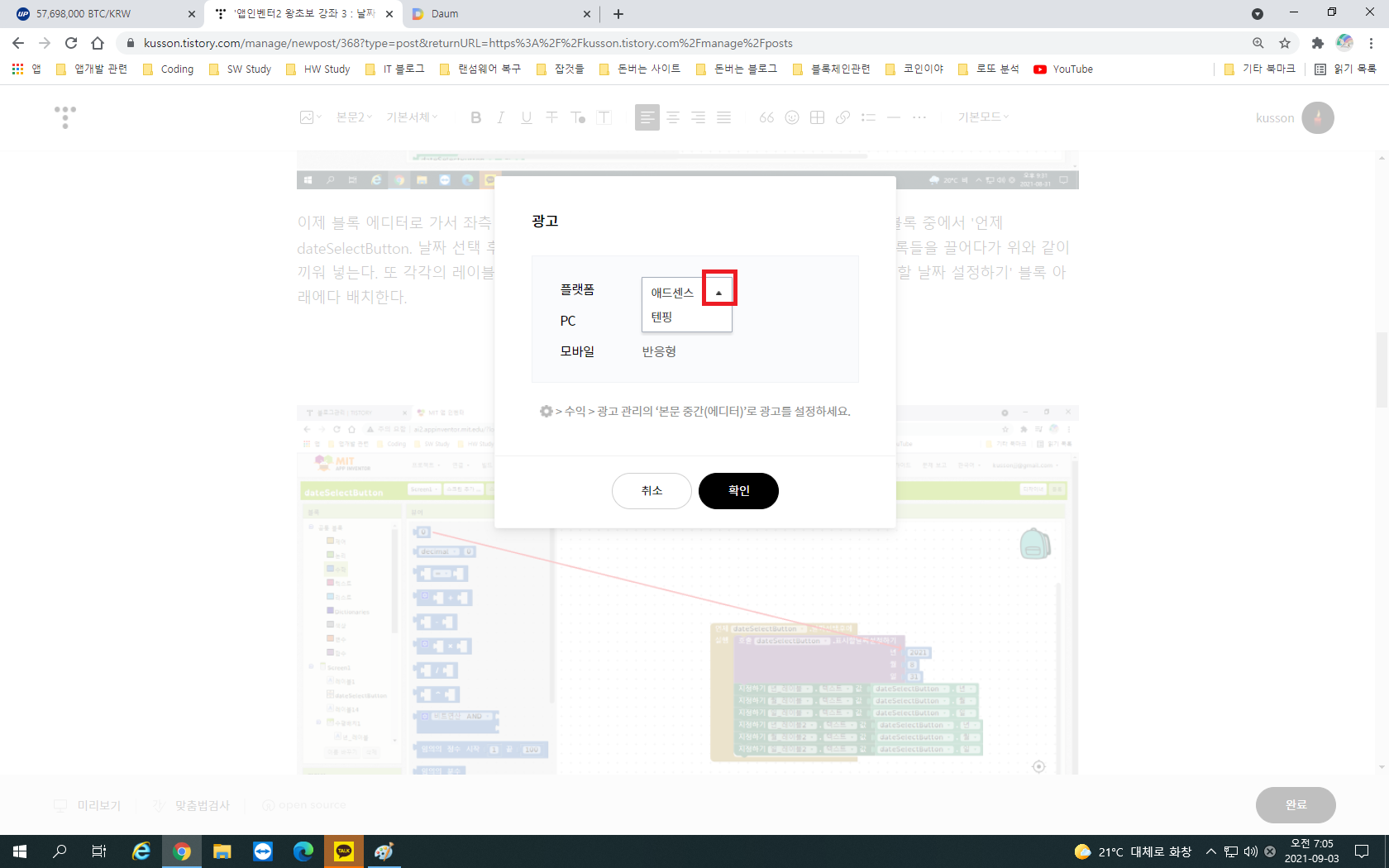The height and width of the screenshot is (868, 1389).
Task: Open Chrome extensions puzzle icon
Action: click(1318, 43)
